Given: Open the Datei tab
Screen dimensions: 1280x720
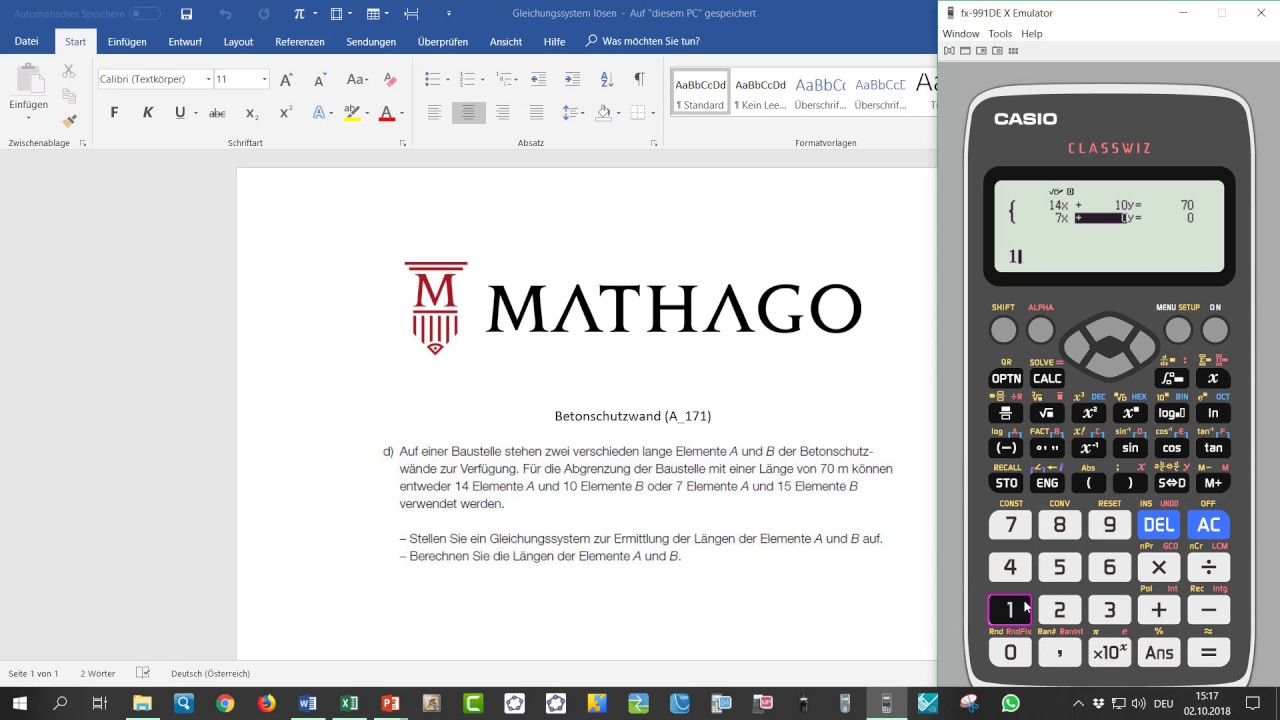Looking at the screenshot, I should coord(27,41).
